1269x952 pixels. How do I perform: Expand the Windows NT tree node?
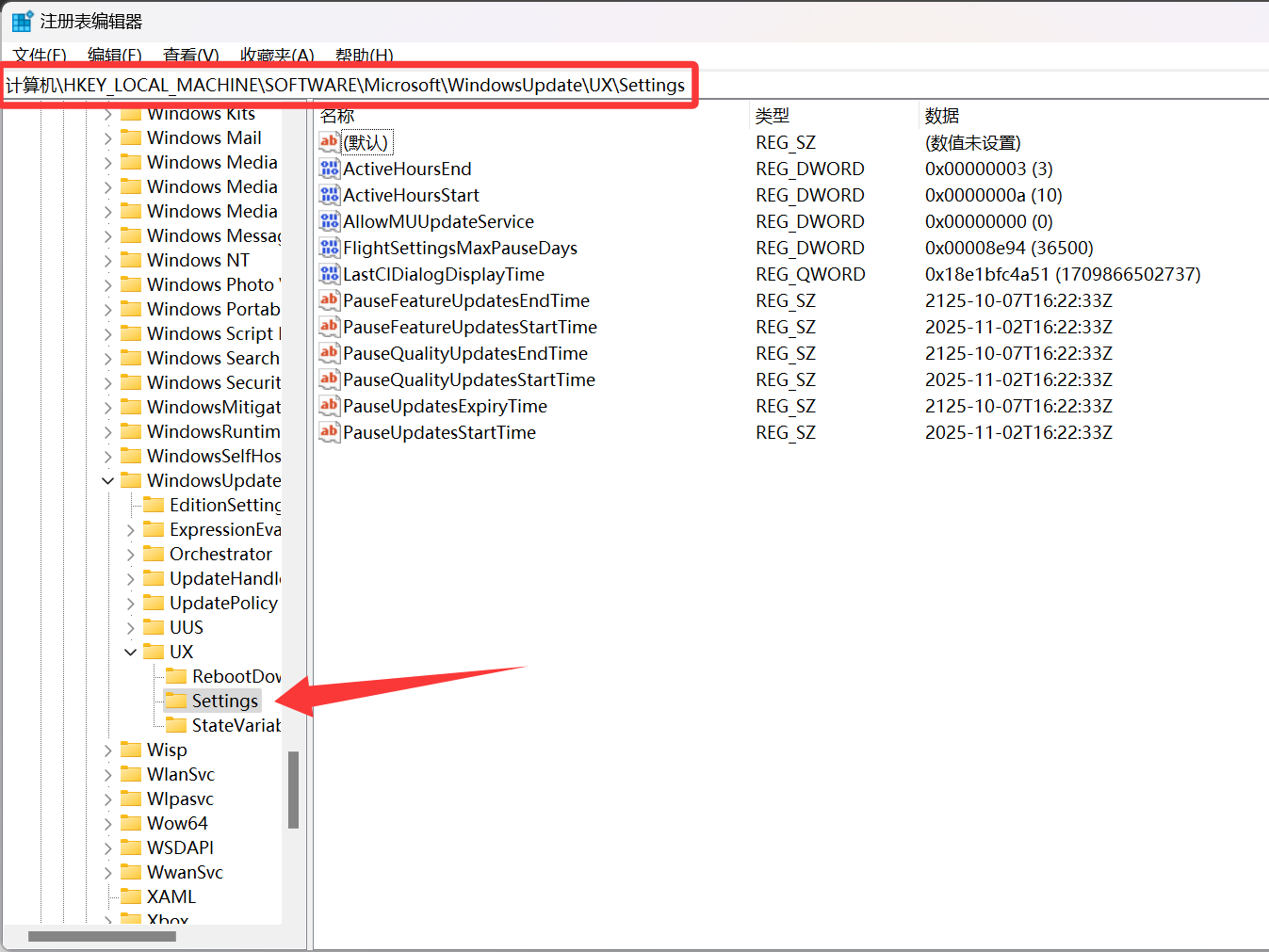tap(108, 260)
